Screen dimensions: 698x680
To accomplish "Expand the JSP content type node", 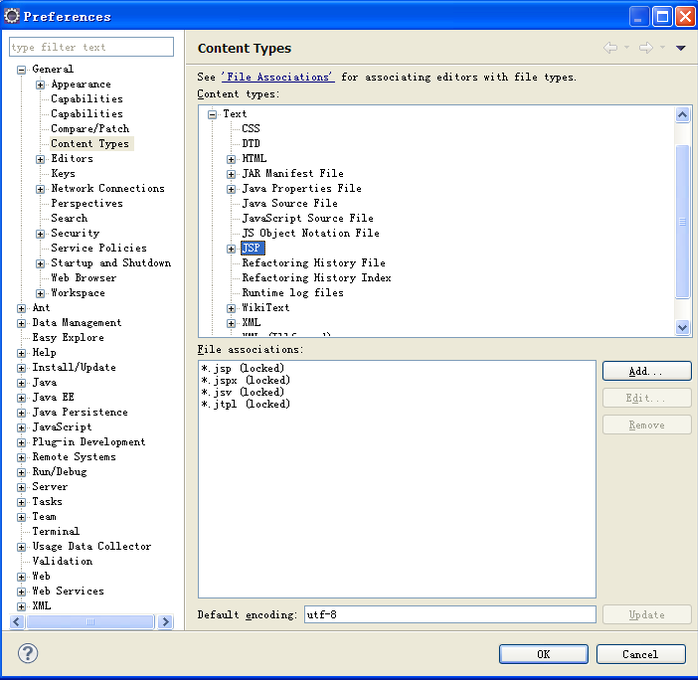I will (x=231, y=249).
